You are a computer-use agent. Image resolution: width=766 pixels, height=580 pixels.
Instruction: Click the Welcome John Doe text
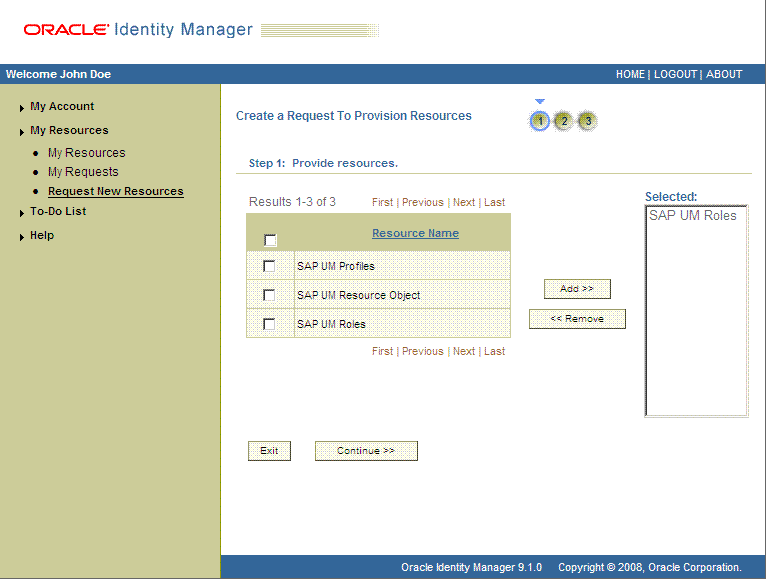(x=58, y=74)
